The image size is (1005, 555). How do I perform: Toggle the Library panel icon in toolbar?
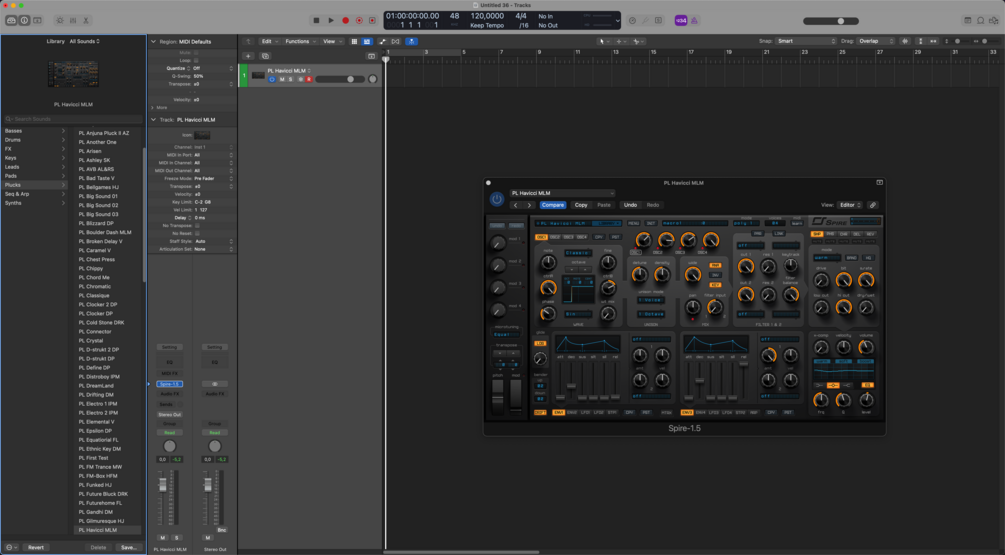[x=12, y=21]
